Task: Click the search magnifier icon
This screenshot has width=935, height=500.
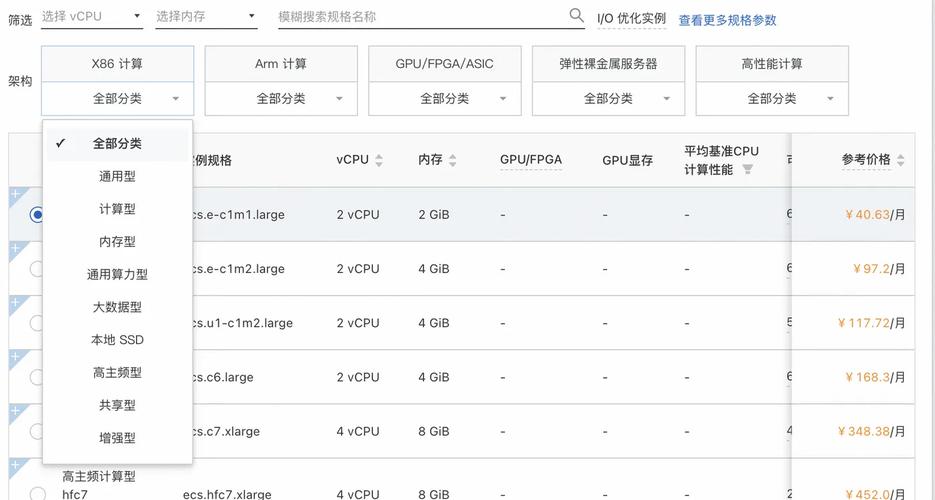Action: [x=576, y=16]
